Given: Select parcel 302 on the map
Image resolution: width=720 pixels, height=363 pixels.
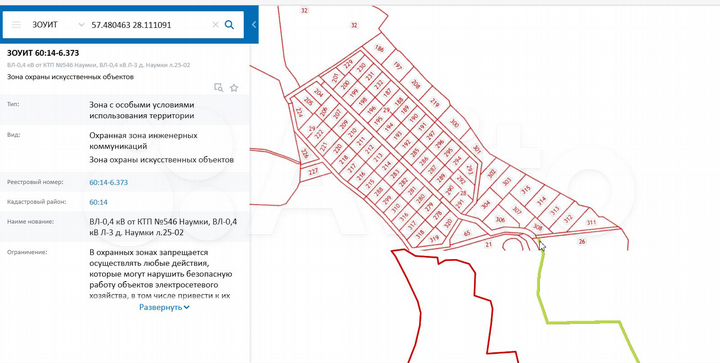Looking at the screenshot, I should click(492, 173).
